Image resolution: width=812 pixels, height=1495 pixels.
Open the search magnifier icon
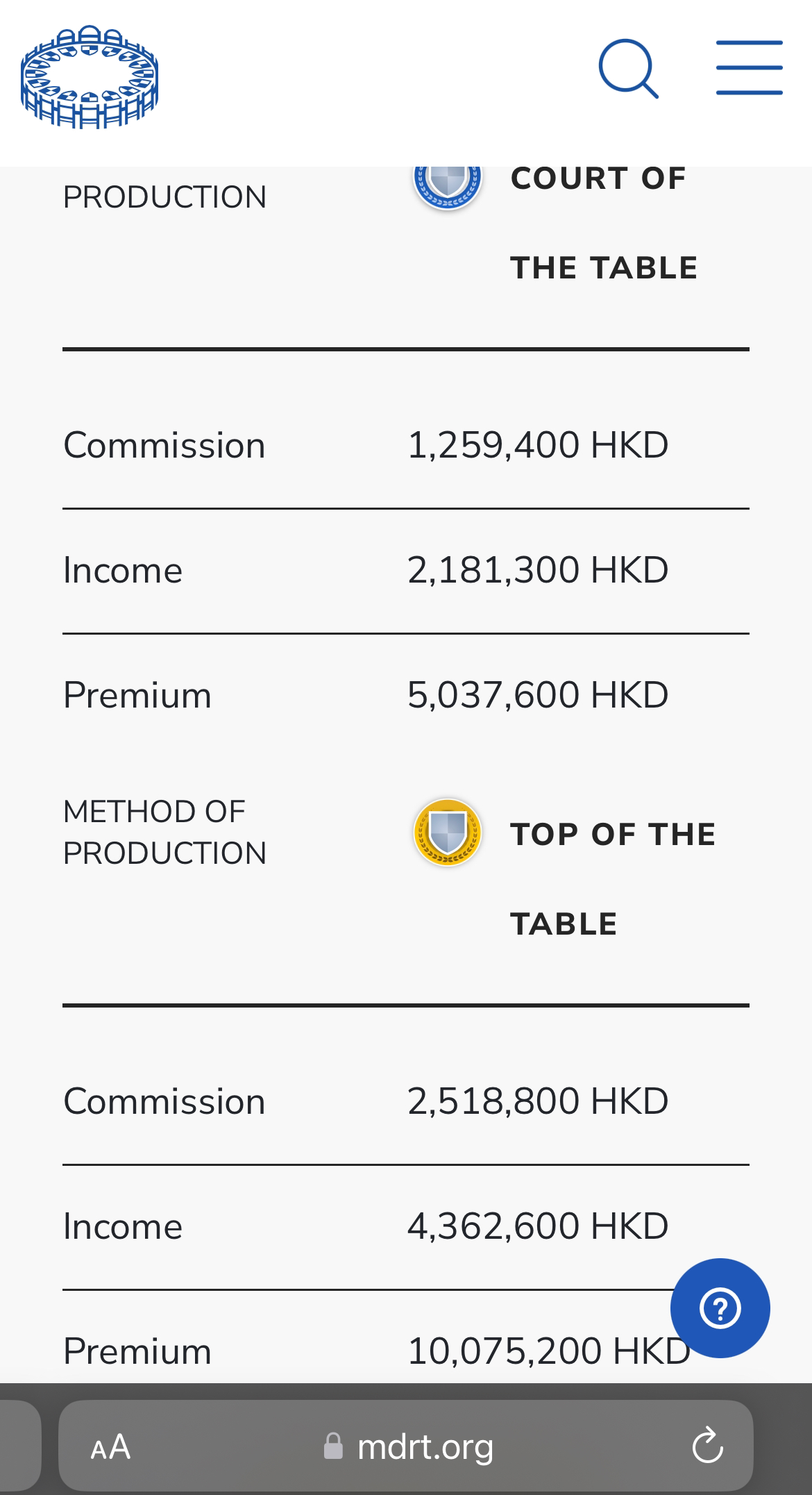[x=629, y=68]
